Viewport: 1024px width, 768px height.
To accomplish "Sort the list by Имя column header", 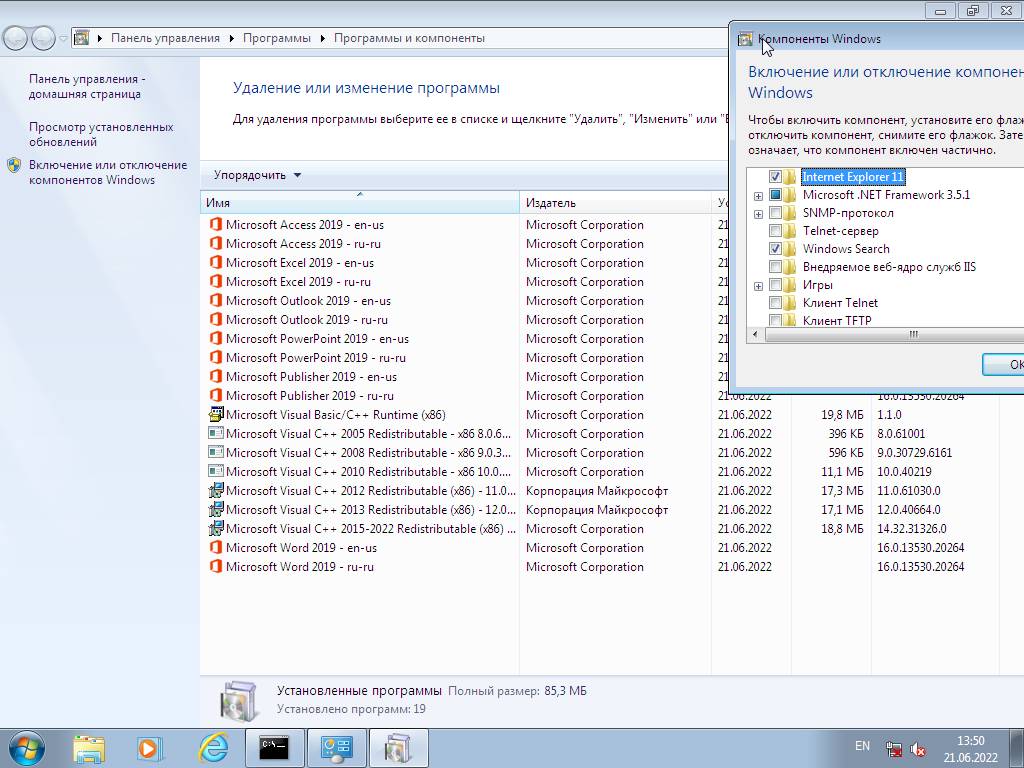I will pyautogui.click(x=360, y=202).
